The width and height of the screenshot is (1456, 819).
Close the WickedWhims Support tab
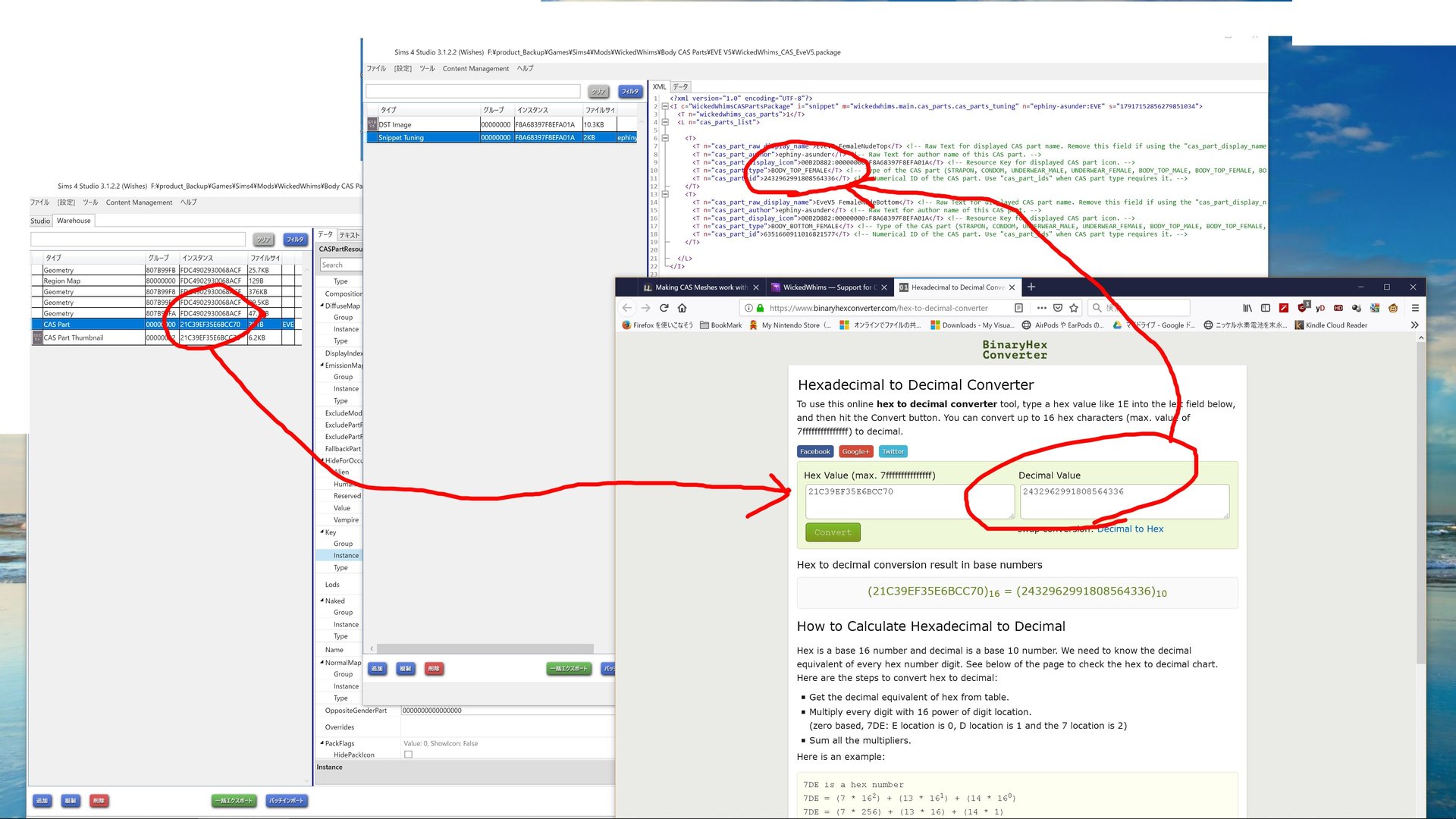click(x=884, y=287)
